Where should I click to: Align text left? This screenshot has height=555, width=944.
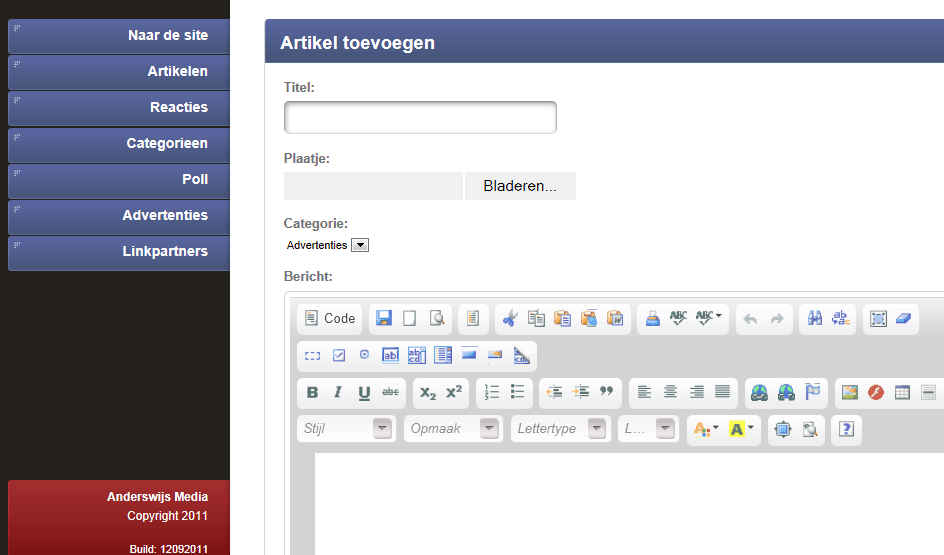[644, 392]
